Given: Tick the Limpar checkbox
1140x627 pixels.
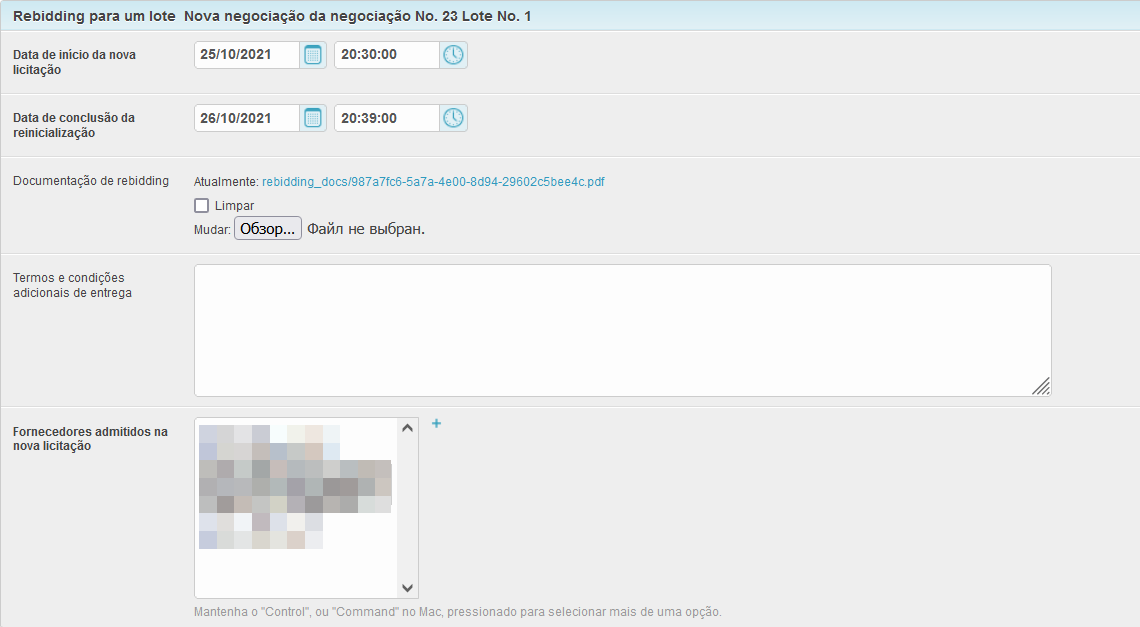Looking at the screenshot, I should coord(202,206).
